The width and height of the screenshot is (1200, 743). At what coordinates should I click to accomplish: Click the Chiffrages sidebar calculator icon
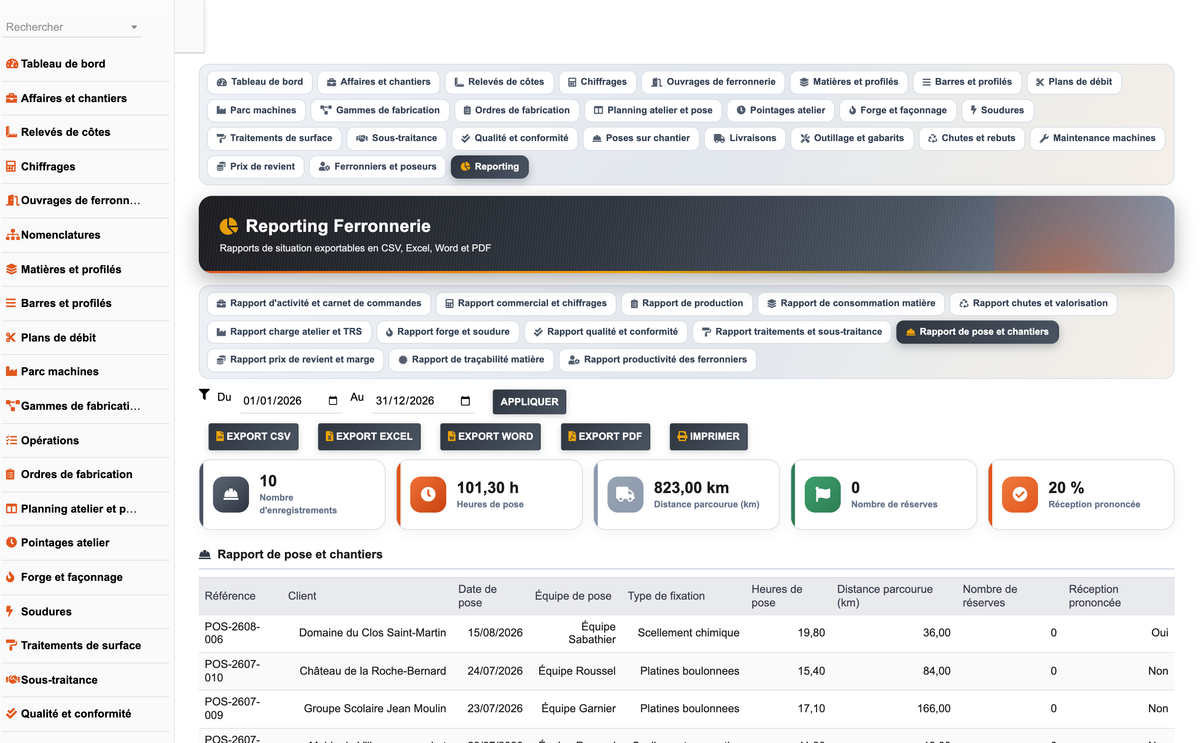(x=12, y=166)
